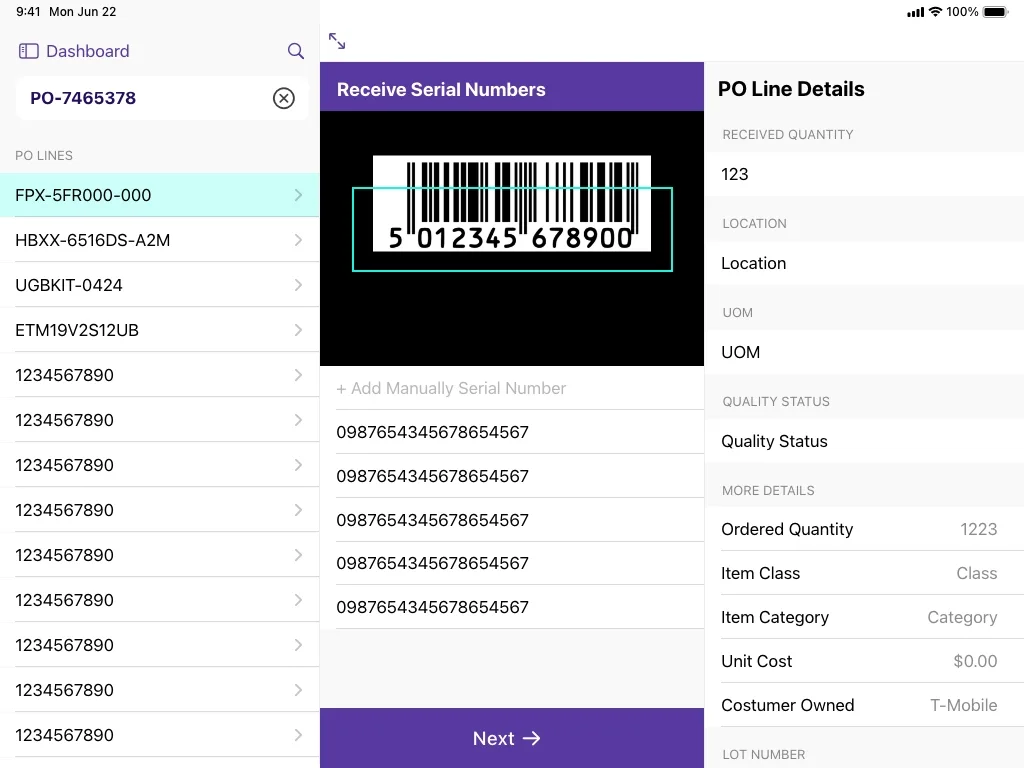Click the plus icon before Add Manually

(341, 389)
